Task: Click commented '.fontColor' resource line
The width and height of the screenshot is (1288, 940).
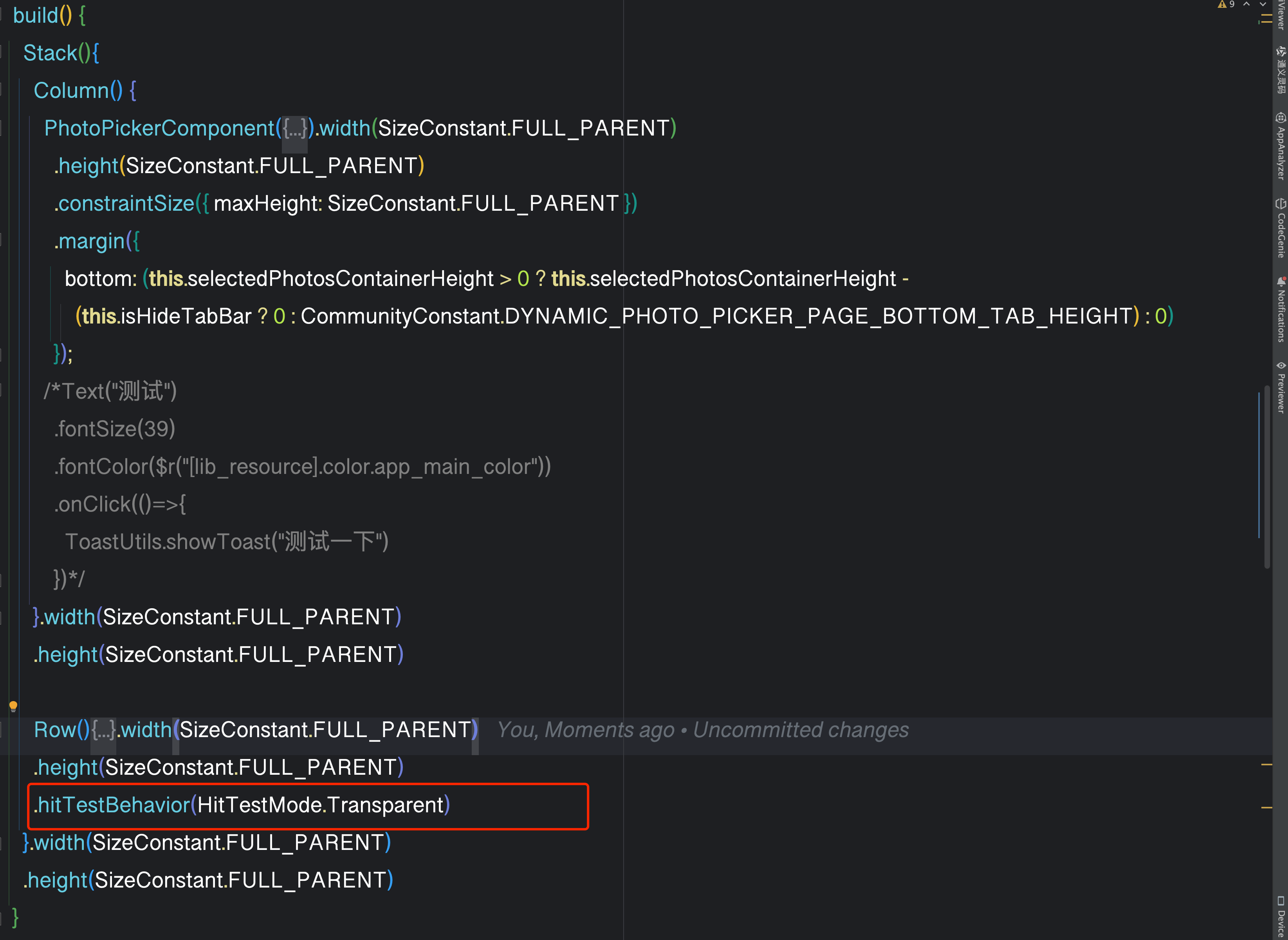Action: tap(303, 466)
